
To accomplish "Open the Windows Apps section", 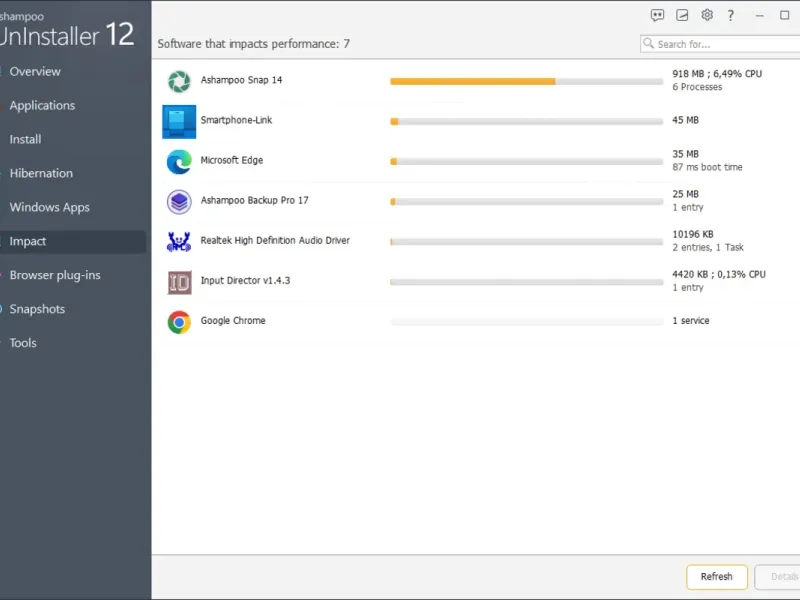I will (49, 208).
